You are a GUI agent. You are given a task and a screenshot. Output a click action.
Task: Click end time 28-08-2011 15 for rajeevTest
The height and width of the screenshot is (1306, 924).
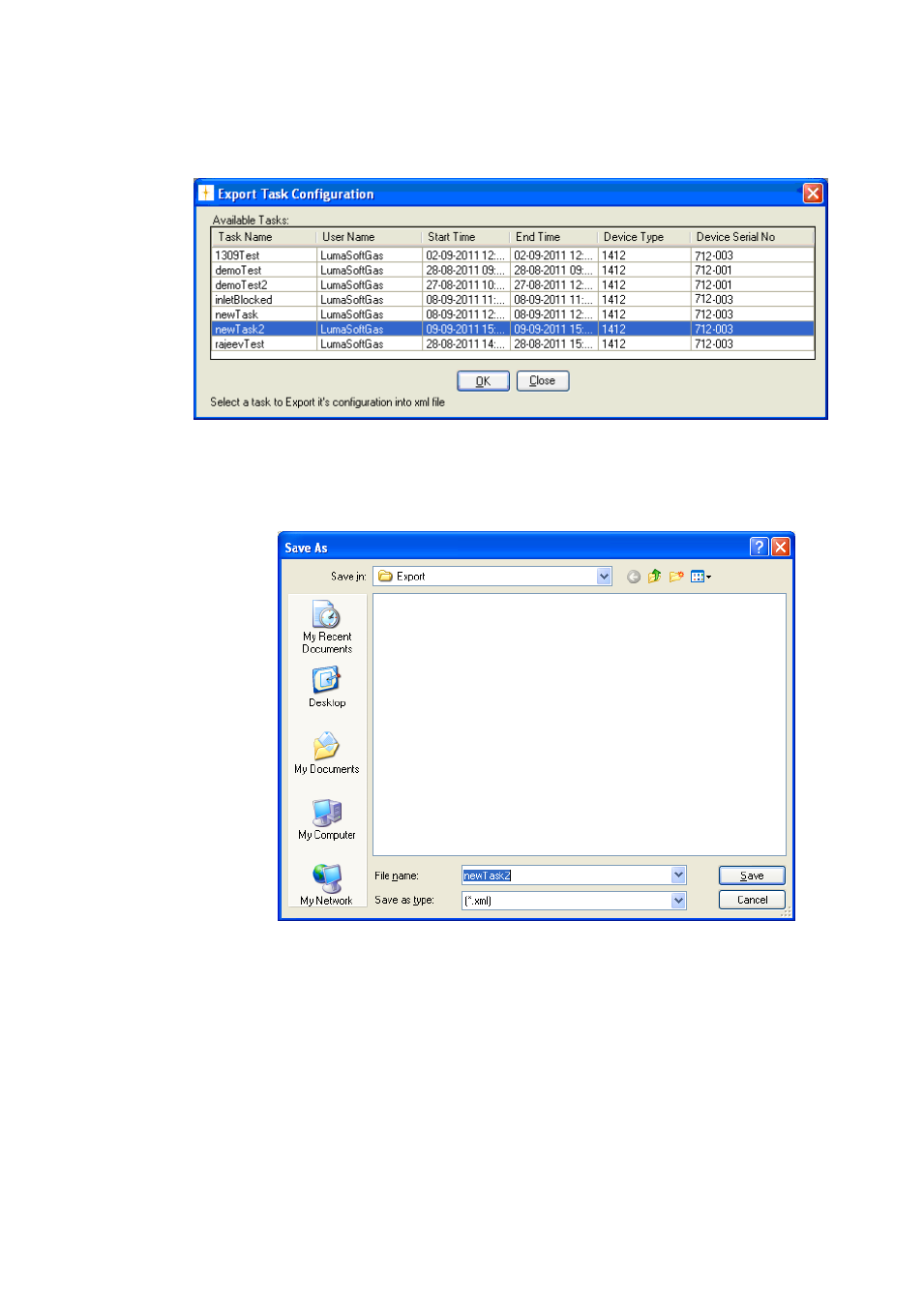[553, 343]
